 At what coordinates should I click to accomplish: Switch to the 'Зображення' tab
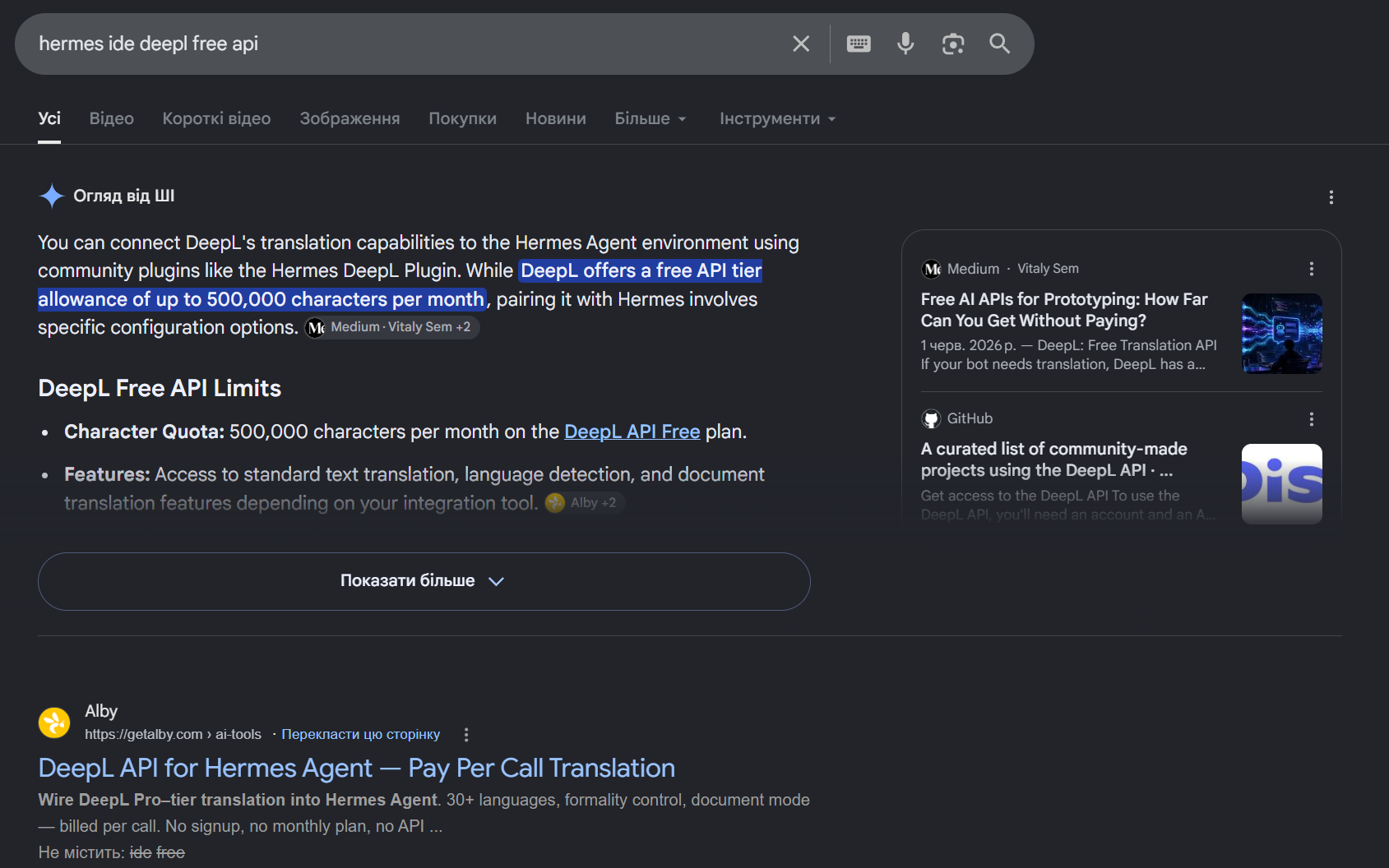point(350,118)
